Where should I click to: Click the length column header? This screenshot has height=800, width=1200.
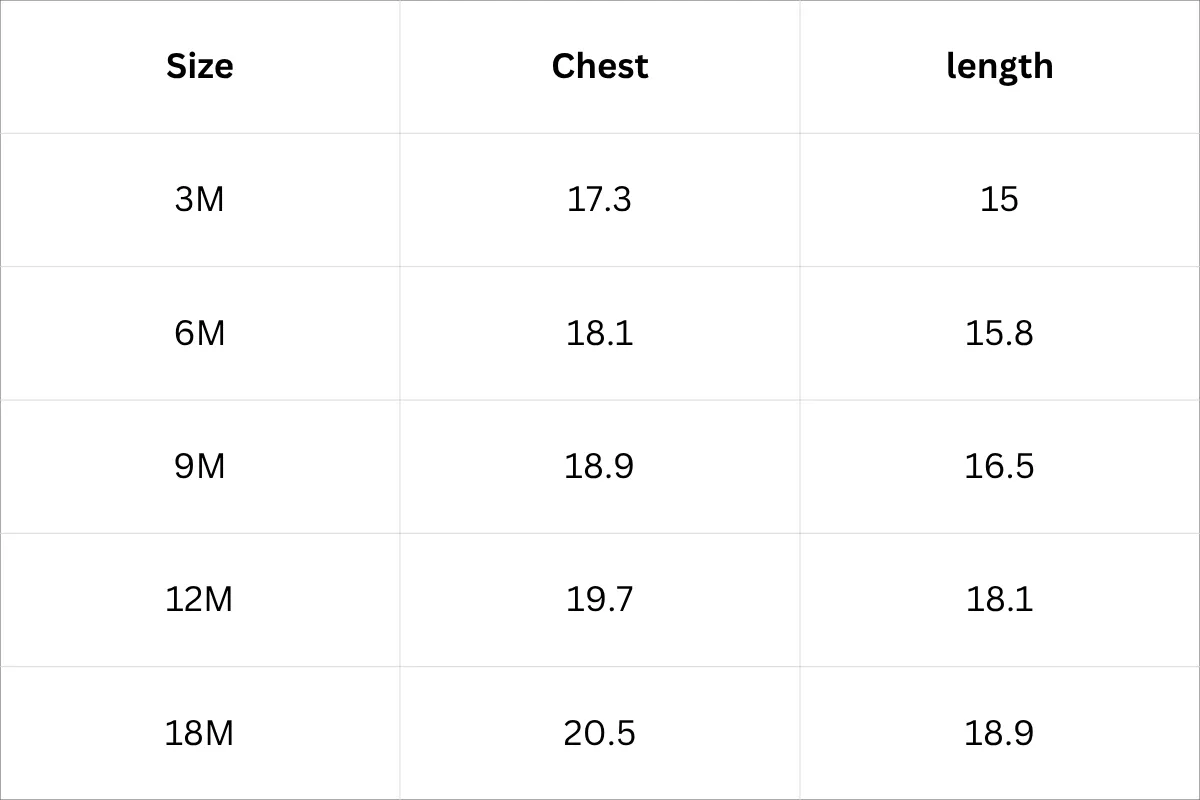(x=999, y=66)
